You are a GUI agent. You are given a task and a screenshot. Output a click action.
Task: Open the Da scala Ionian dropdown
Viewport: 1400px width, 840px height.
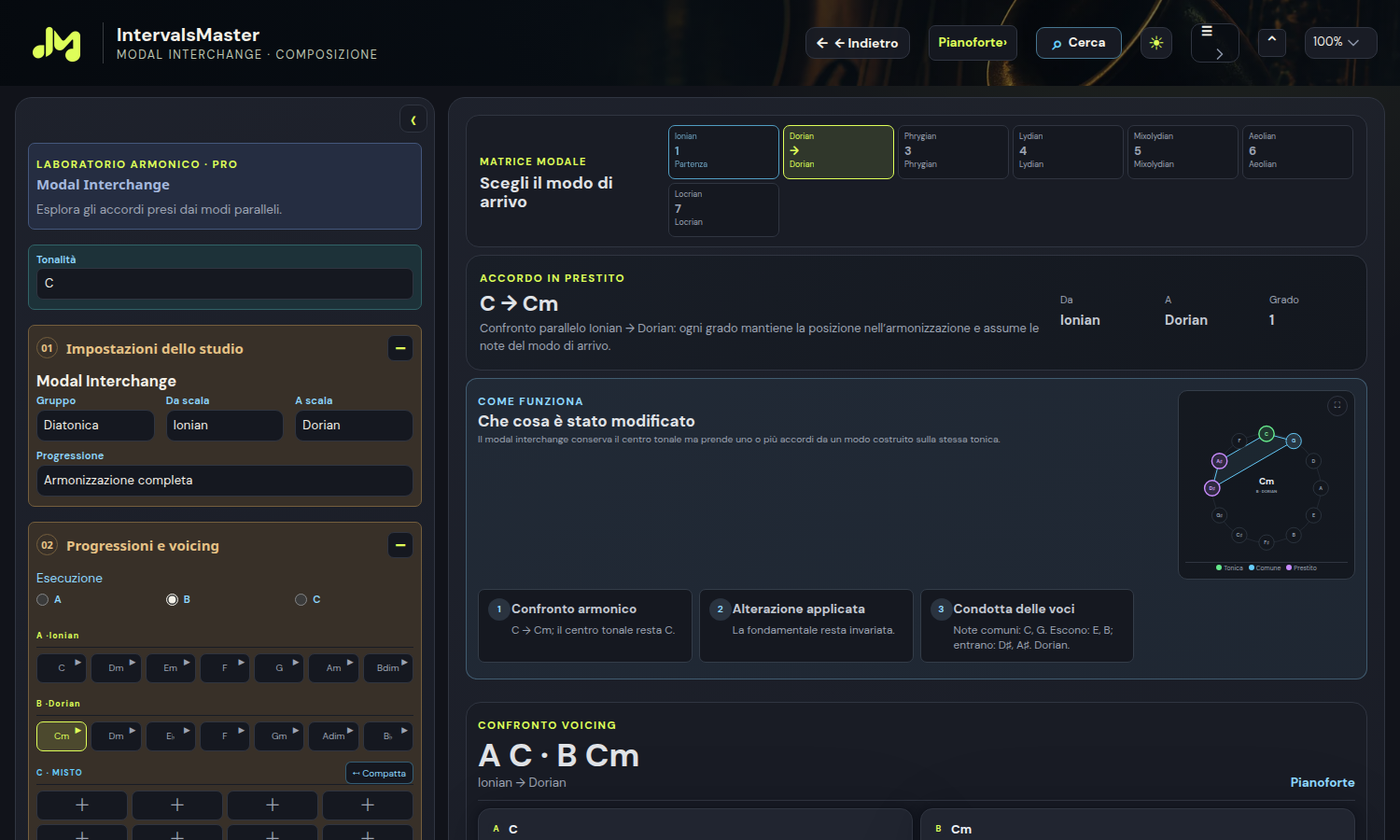[x=224, y=425]
